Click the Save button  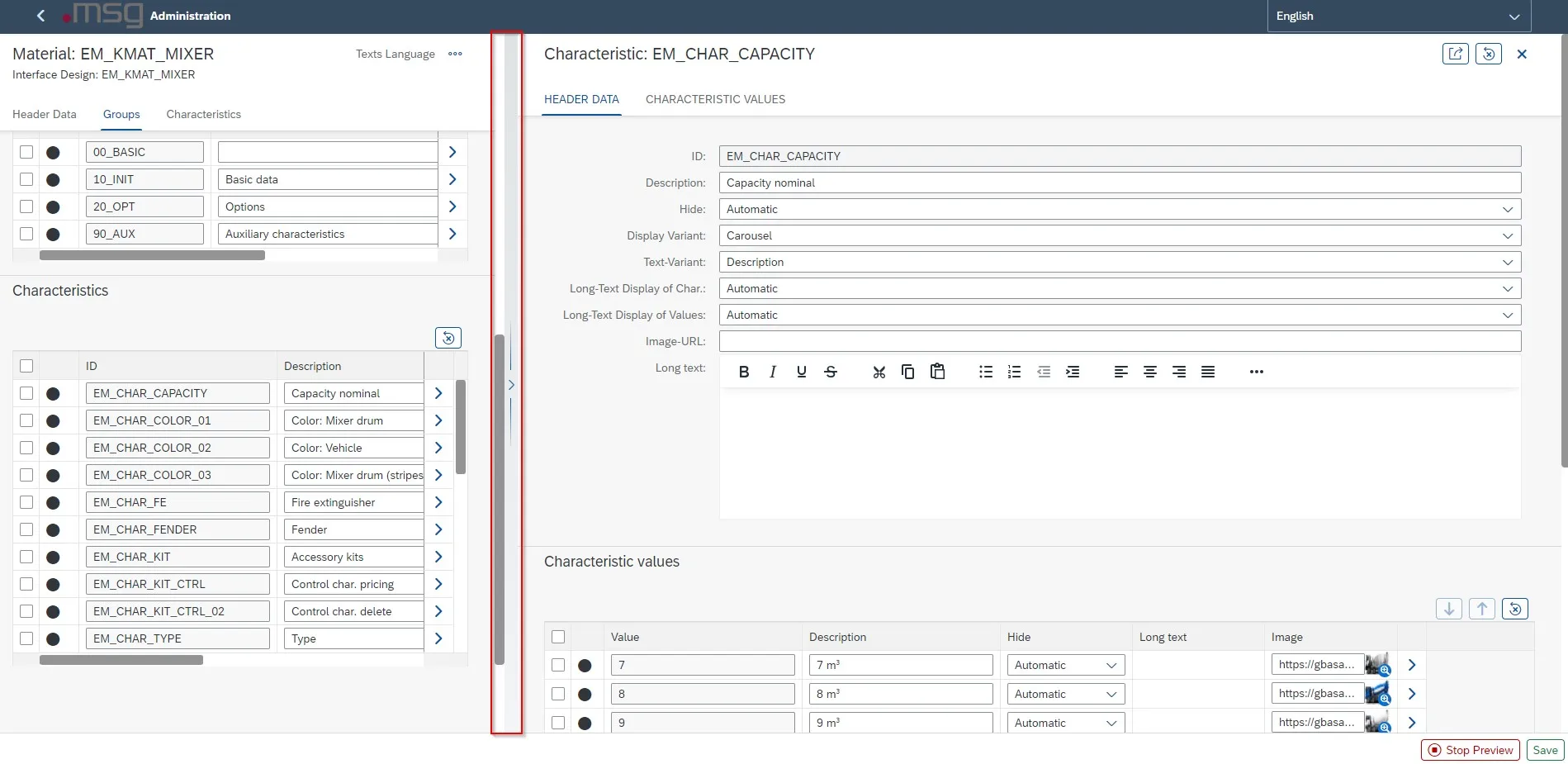point(1545,750)
